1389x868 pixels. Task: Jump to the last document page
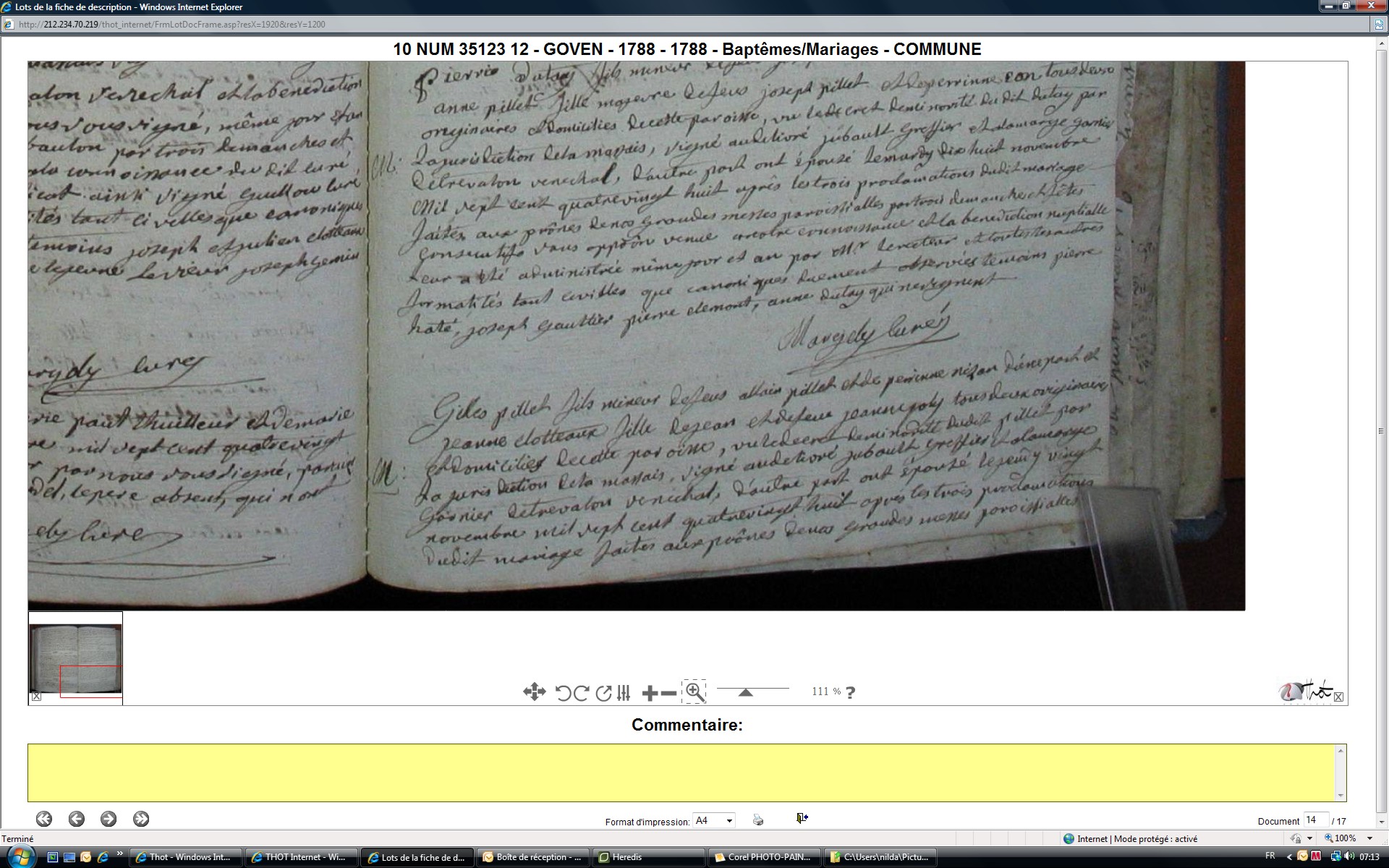coord(141,819)
